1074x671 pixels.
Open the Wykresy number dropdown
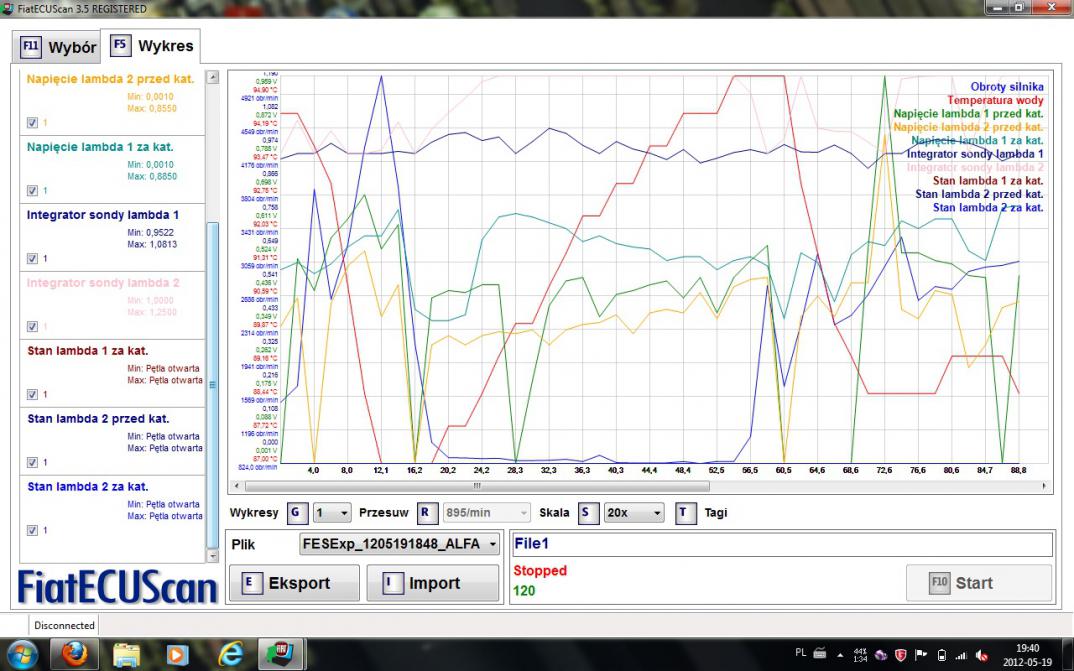[x=332, y=512]
